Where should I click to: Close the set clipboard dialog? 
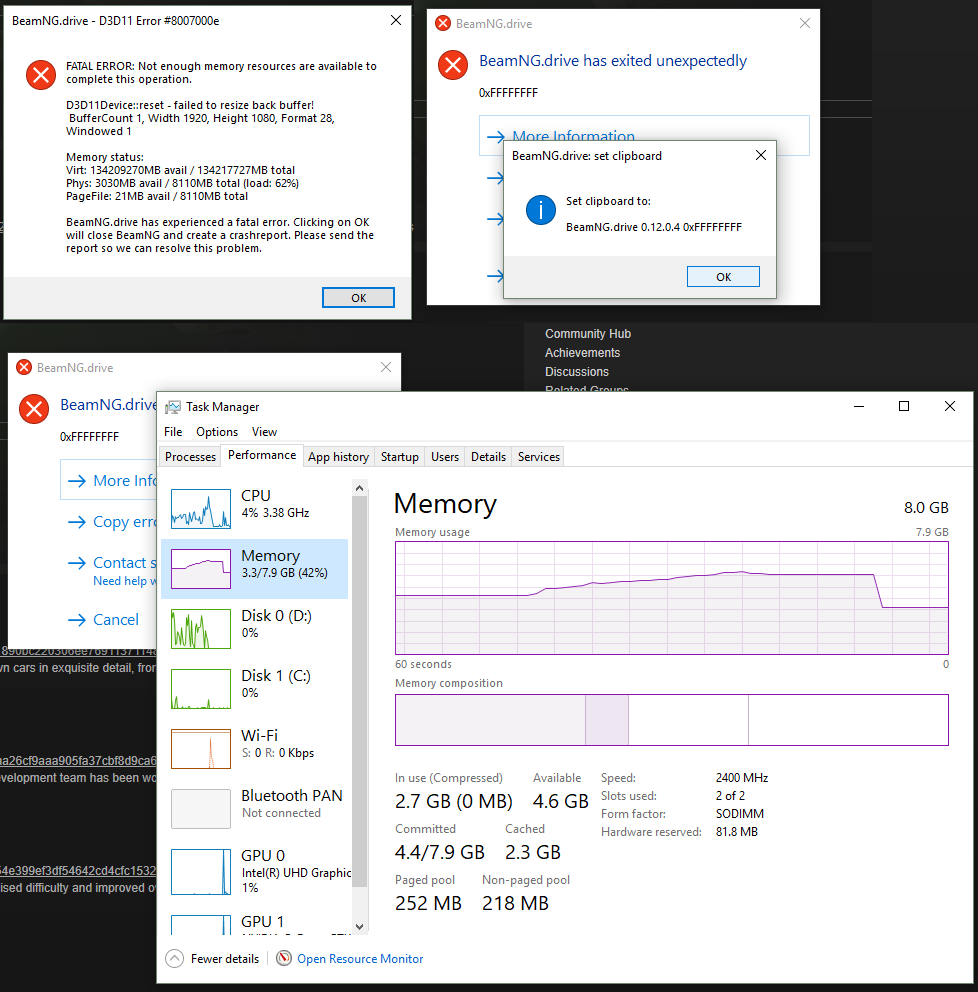point(761,155)
